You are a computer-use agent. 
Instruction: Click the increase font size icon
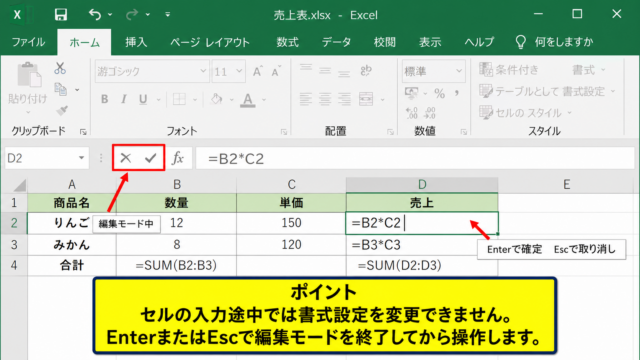(258, 71)
